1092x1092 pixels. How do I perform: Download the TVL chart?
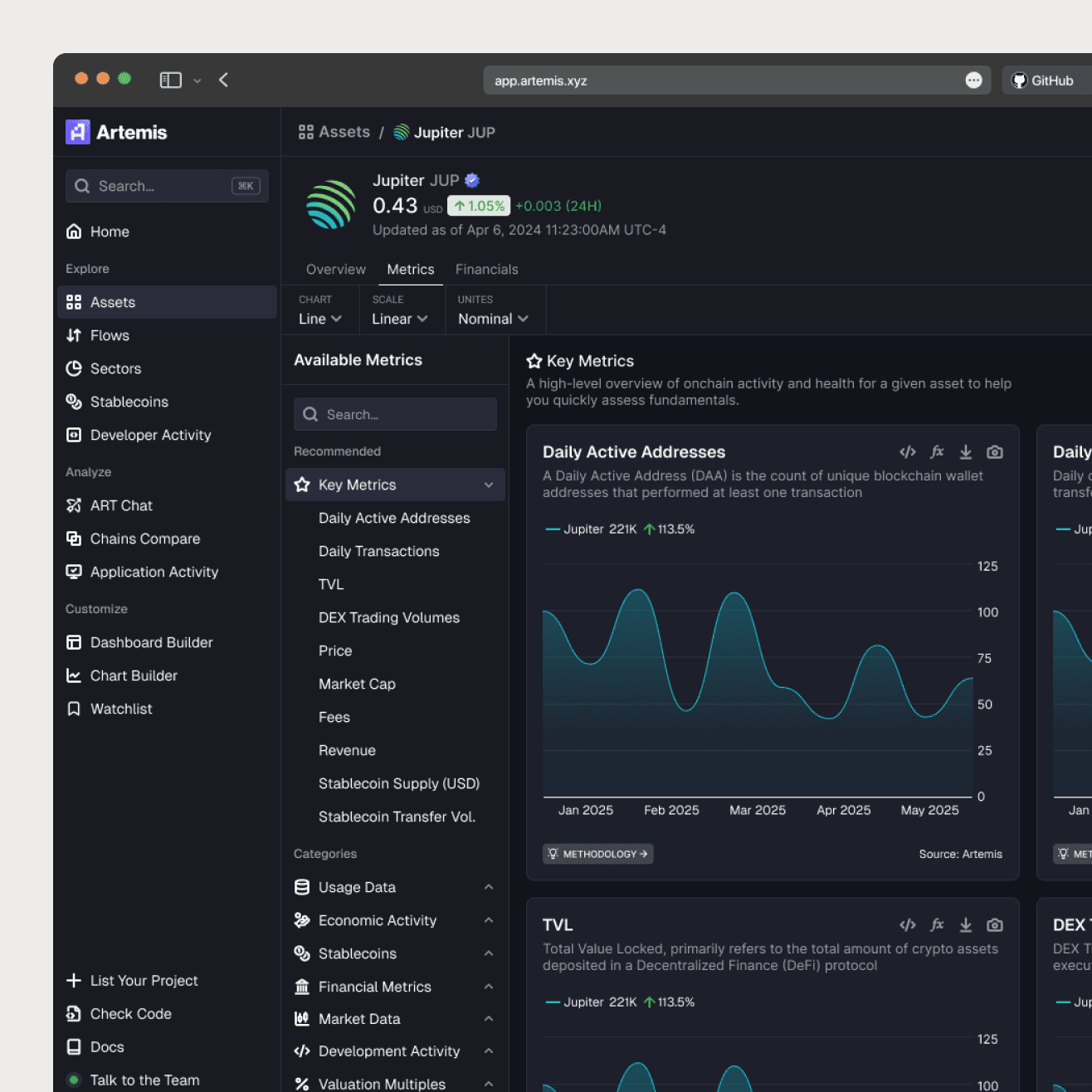966,925
